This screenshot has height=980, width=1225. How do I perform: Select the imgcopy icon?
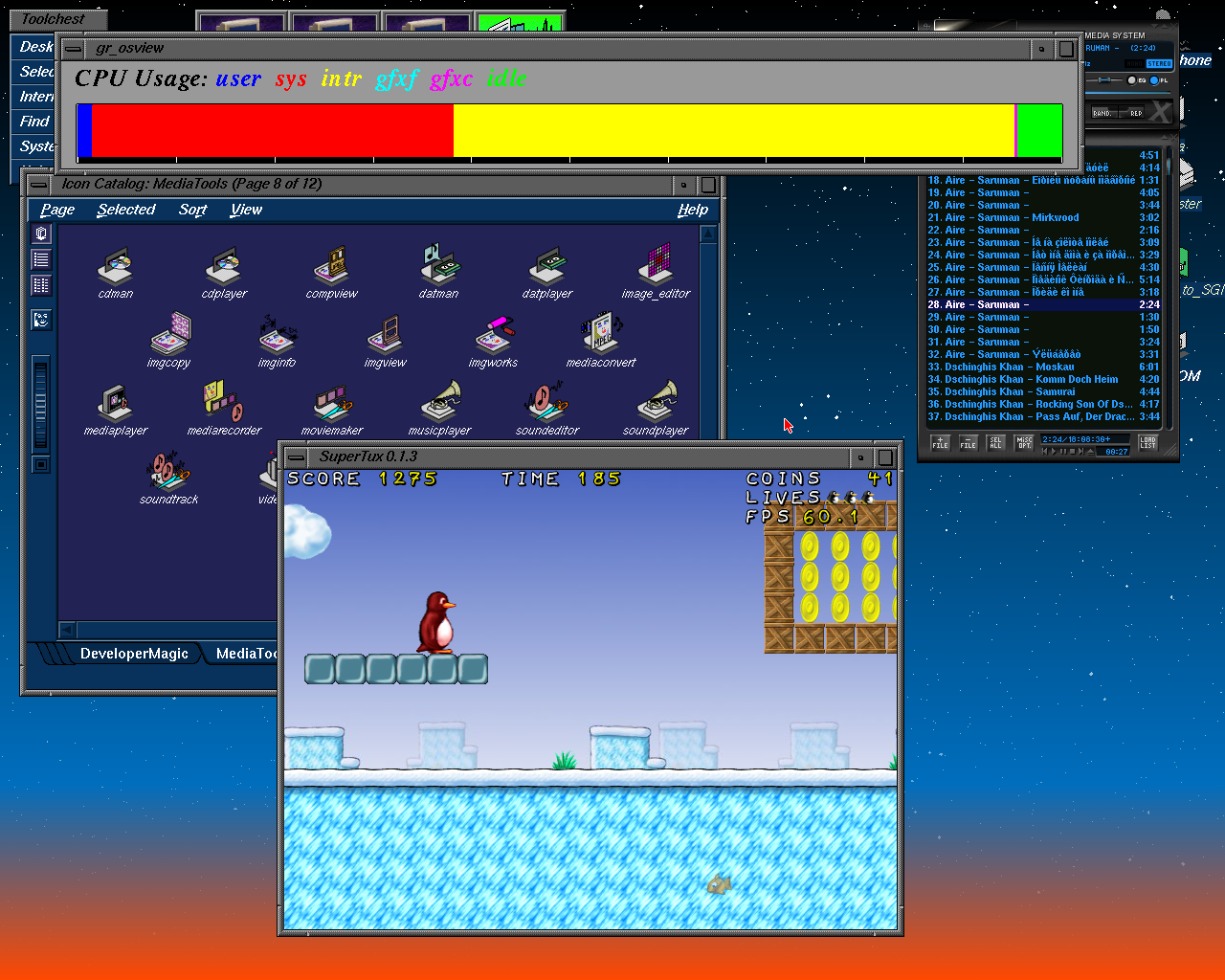point(168,342)
